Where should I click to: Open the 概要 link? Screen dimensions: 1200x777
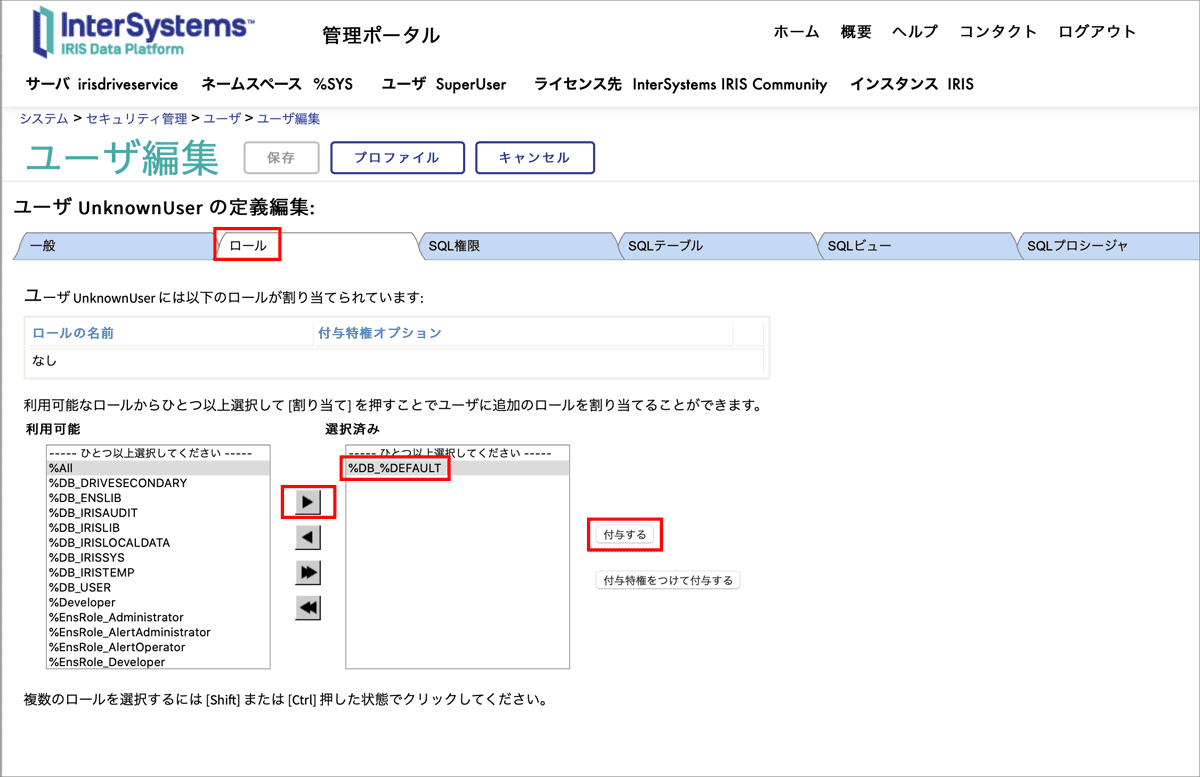click(x=856, y=31)
